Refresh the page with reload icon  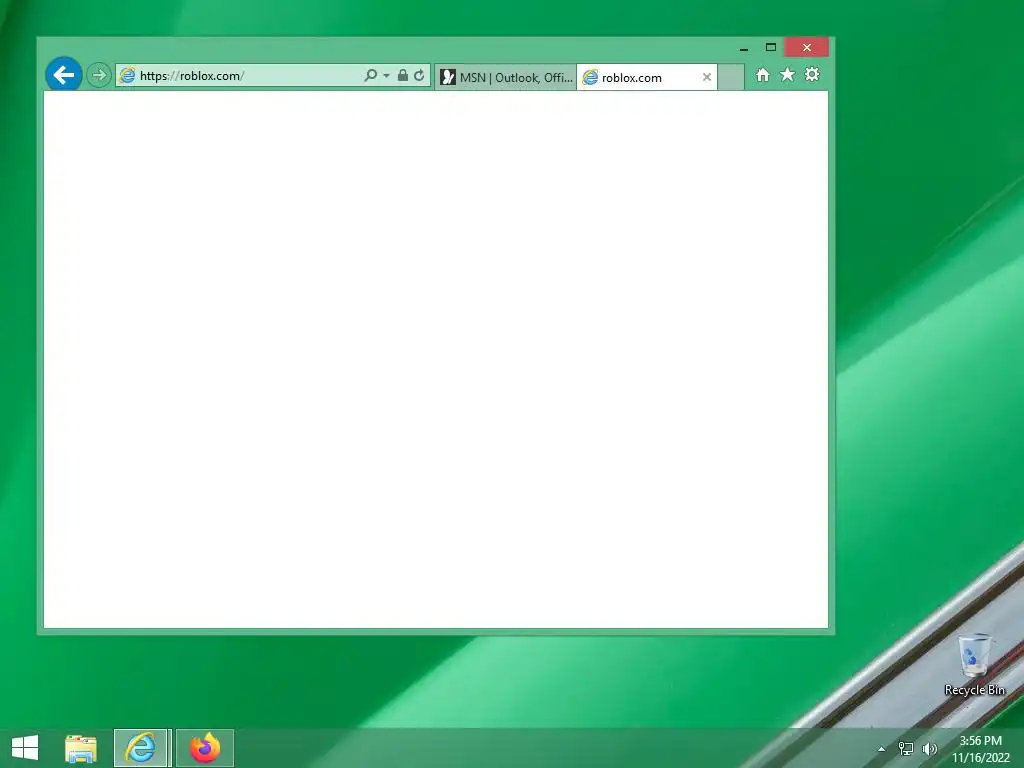coord(419,75)
